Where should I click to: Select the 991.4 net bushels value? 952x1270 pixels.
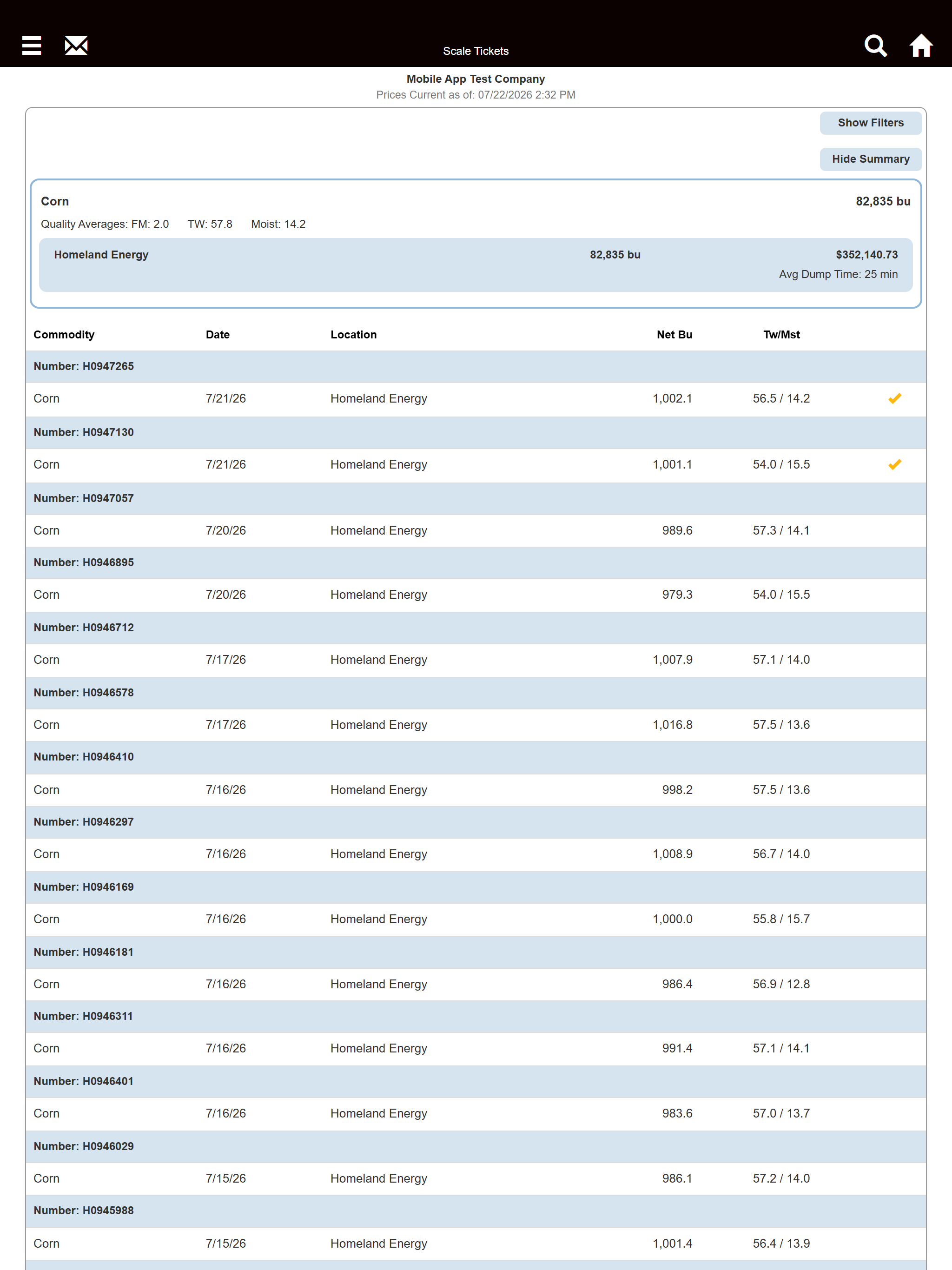(x=677, y=1048)
